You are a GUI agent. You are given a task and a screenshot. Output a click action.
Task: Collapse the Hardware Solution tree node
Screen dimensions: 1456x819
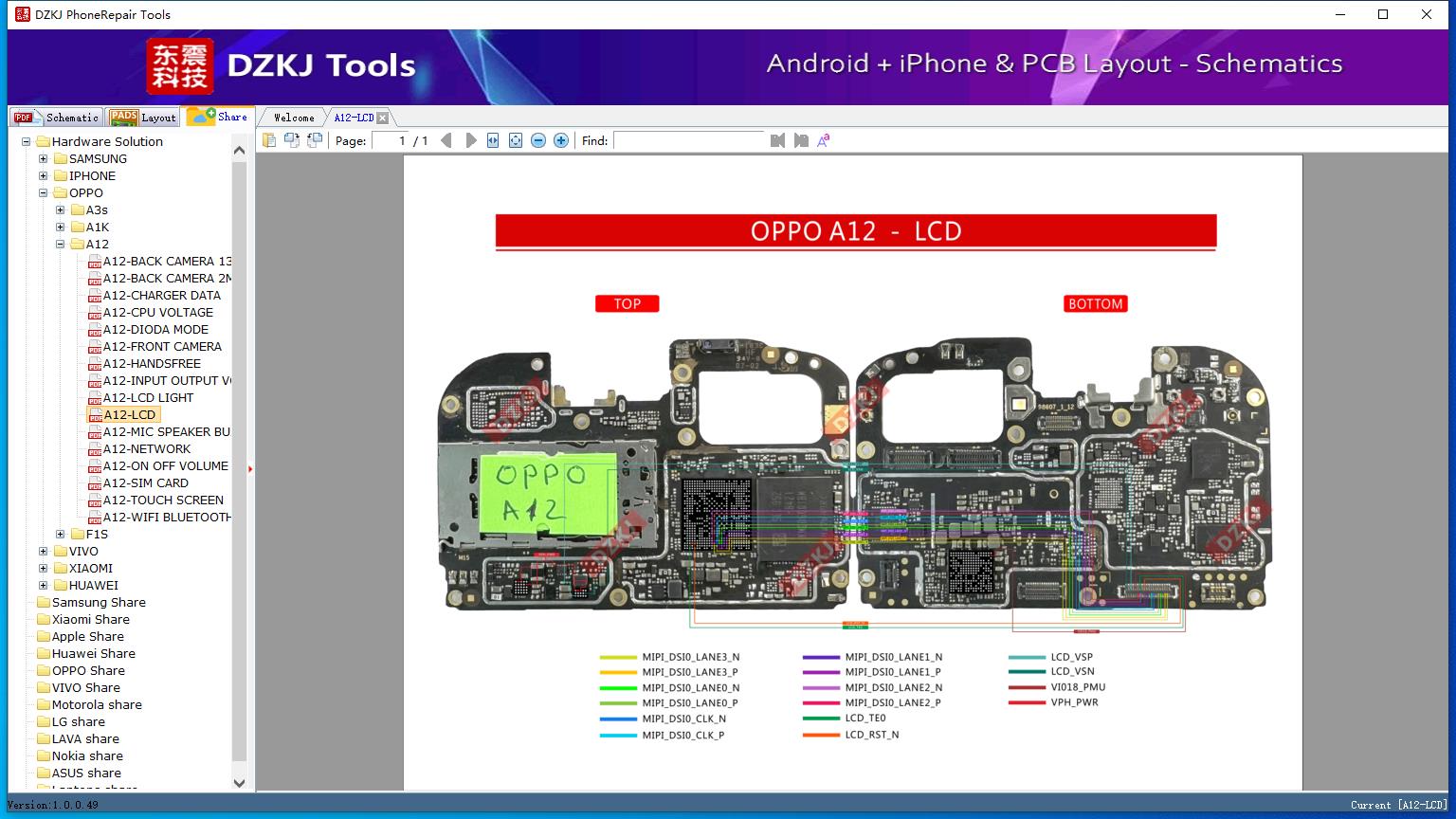click(27, 142)
